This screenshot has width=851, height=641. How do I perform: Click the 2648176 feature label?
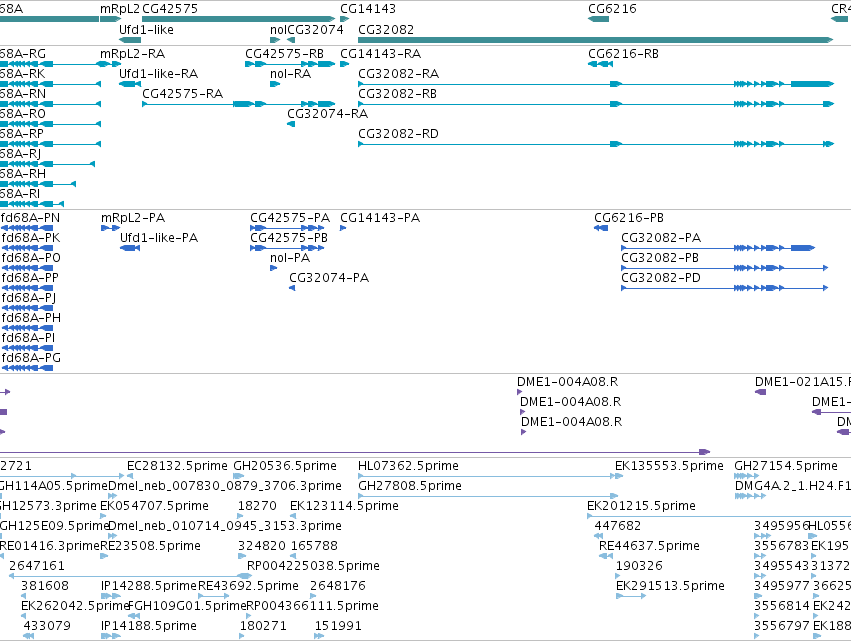click(338, 587)
